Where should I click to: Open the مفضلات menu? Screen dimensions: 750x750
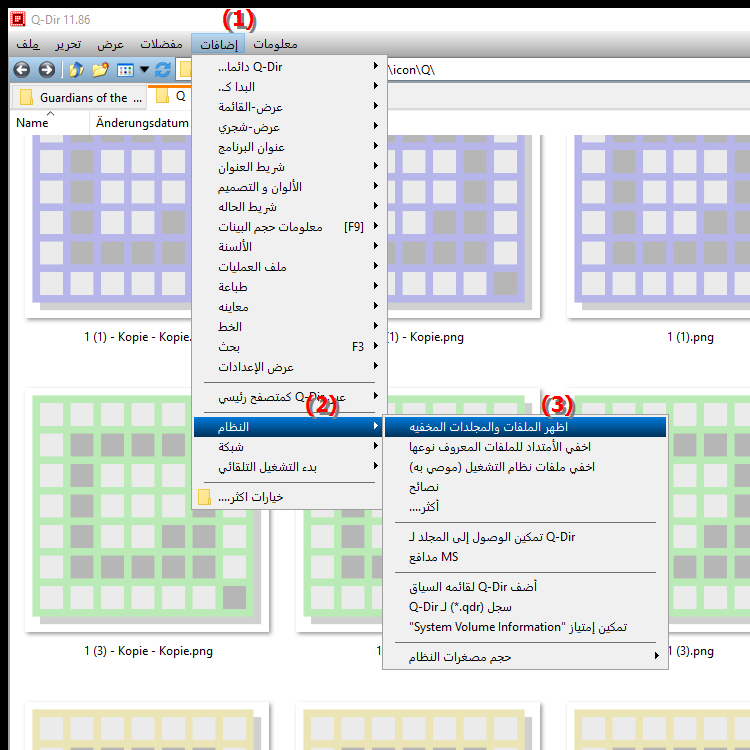(x=161, y=44)
